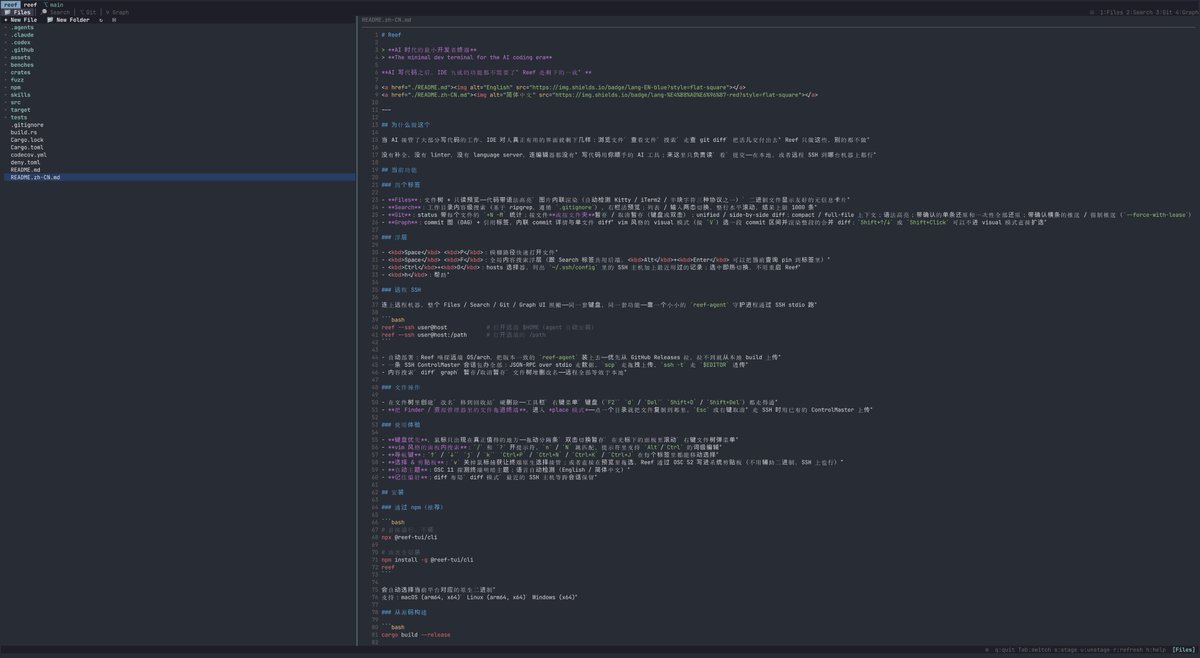Viewport: 1200px width, 658px height.
Task: Open the Graph tab
Action: (x=117, y=12)
